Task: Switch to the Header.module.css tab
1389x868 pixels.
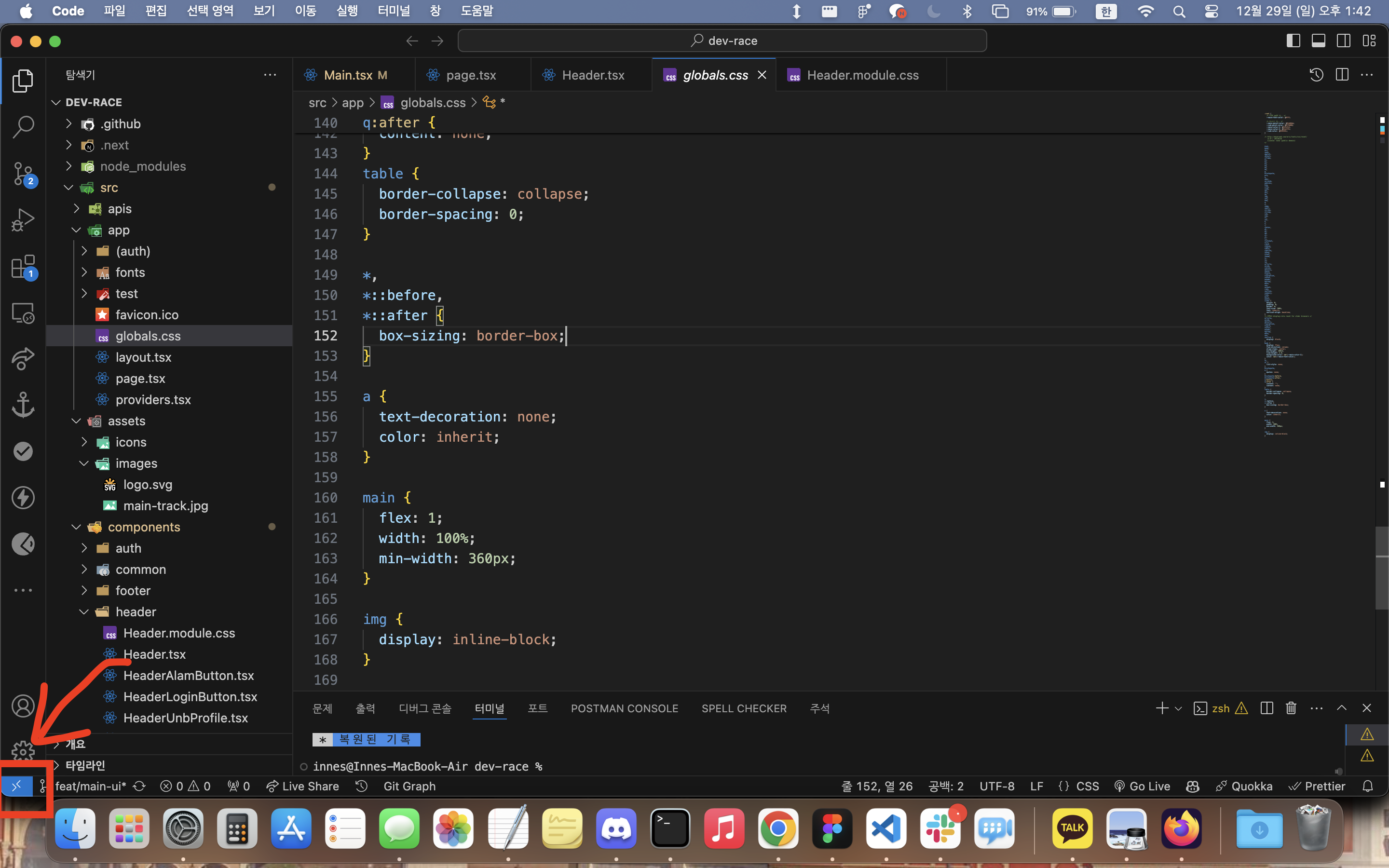Action: click(861, 75)
